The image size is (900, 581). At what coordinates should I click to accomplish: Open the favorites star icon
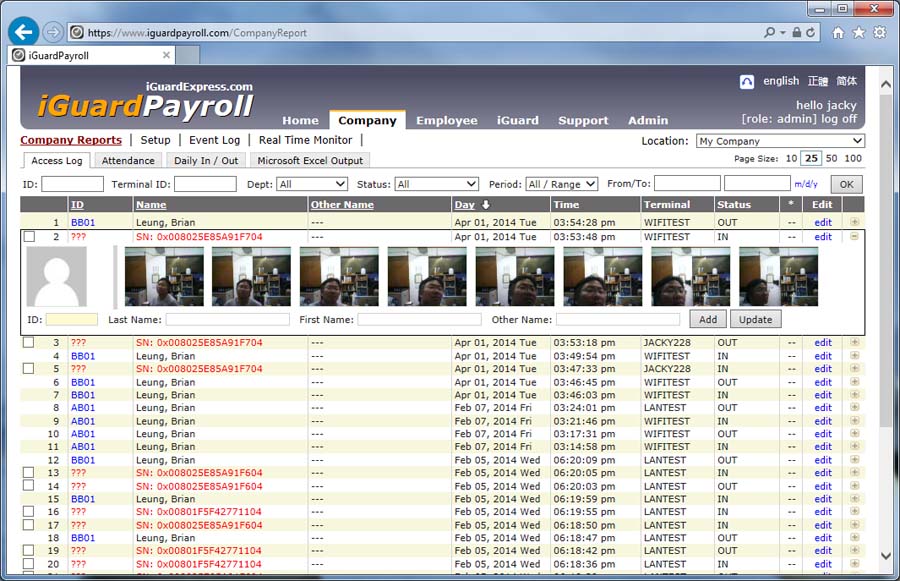click(x=859, y=33)
